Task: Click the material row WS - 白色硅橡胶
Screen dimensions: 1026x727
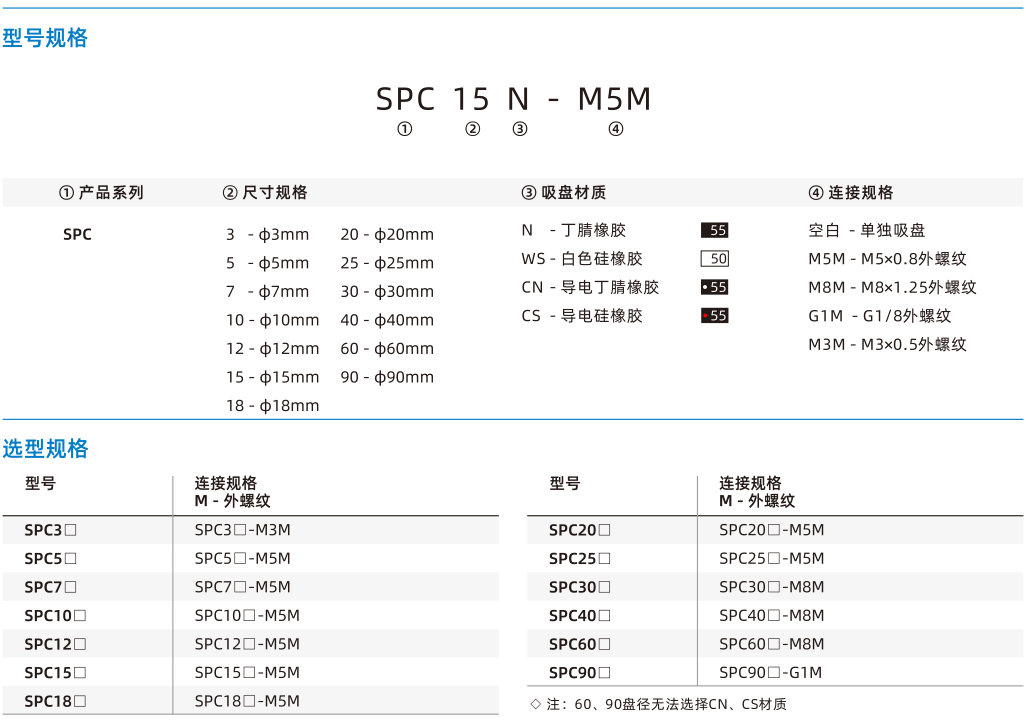Action: [582, 258]
